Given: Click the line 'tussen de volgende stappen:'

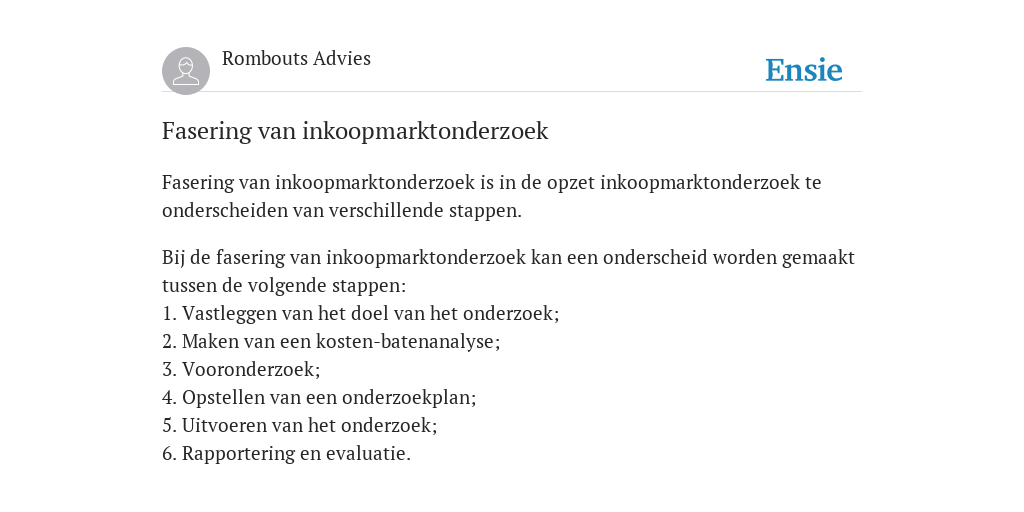Looking at the screenshot, I should [284, 285].
